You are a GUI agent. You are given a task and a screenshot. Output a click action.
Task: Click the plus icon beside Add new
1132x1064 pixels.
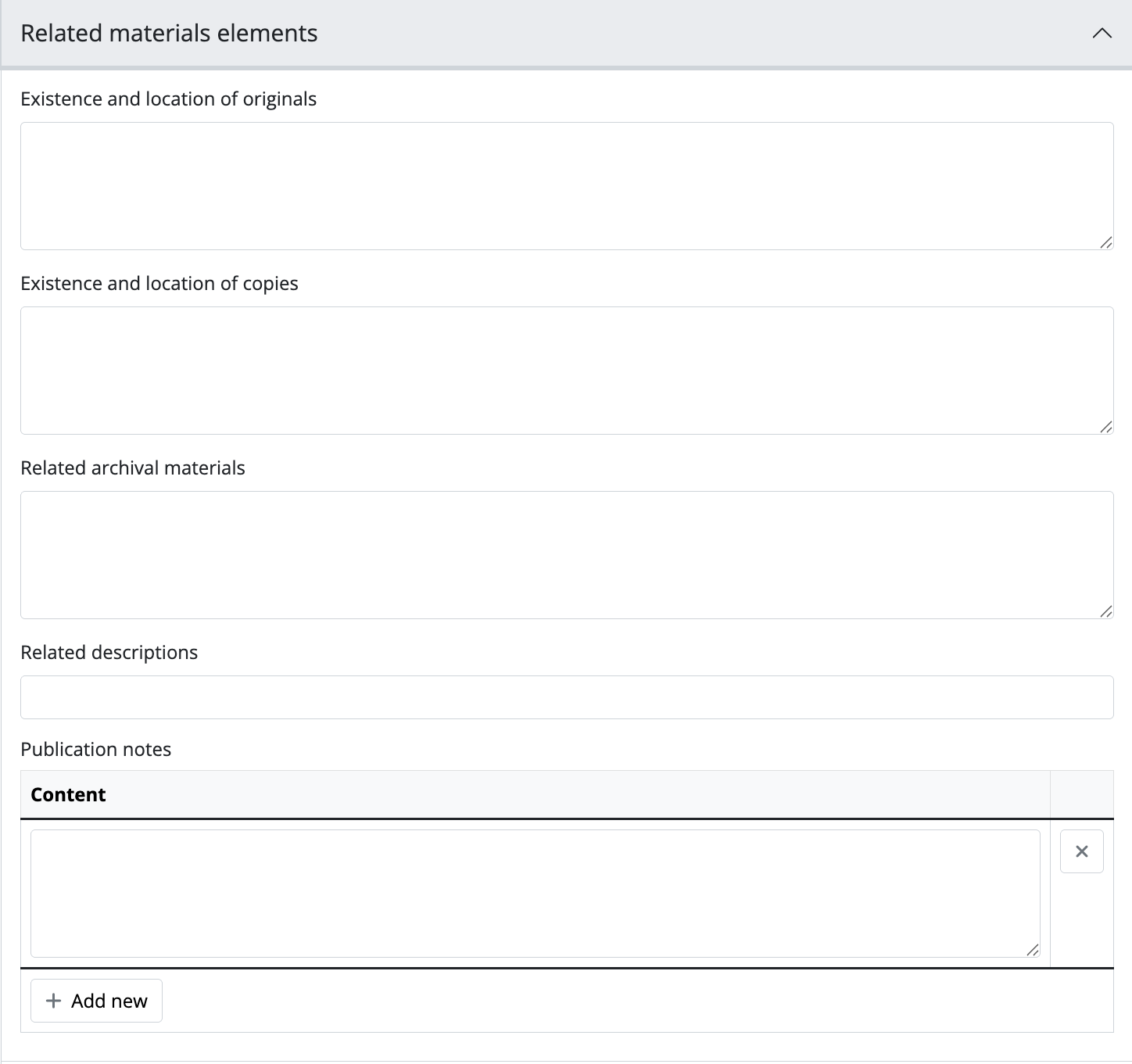53,1001
